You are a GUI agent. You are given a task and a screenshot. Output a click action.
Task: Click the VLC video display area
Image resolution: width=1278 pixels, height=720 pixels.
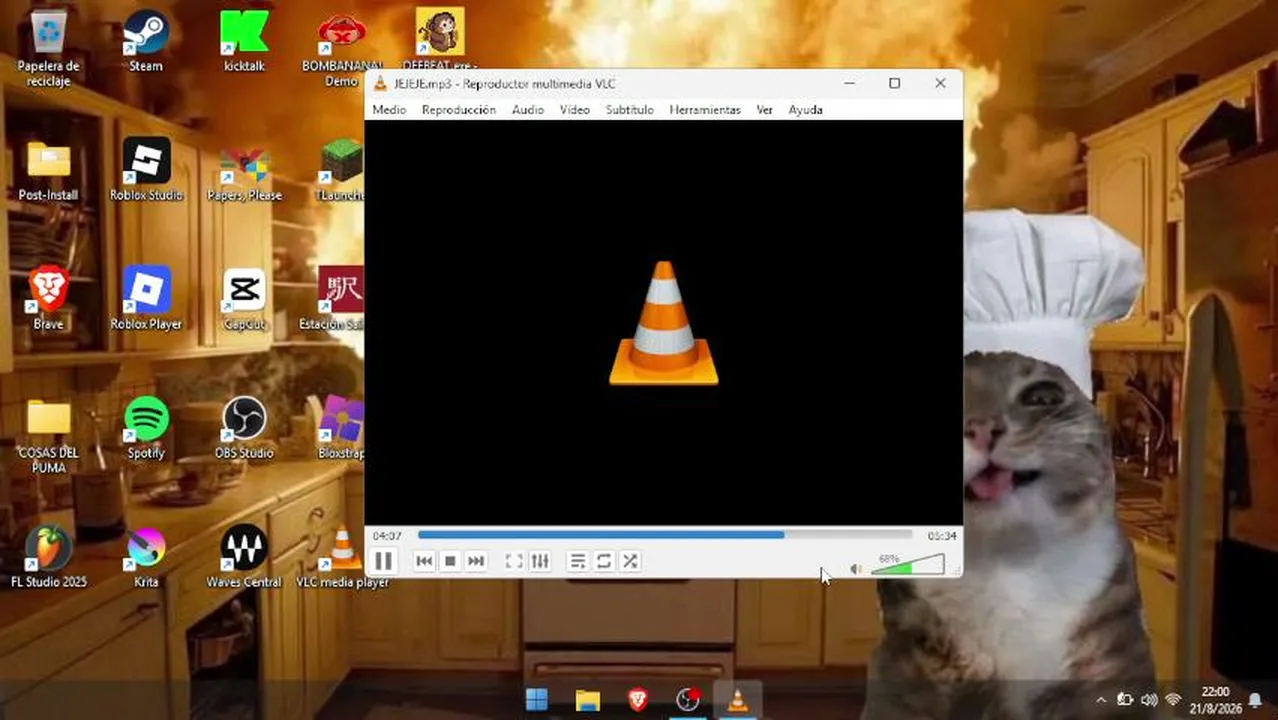tap(663, 322)
